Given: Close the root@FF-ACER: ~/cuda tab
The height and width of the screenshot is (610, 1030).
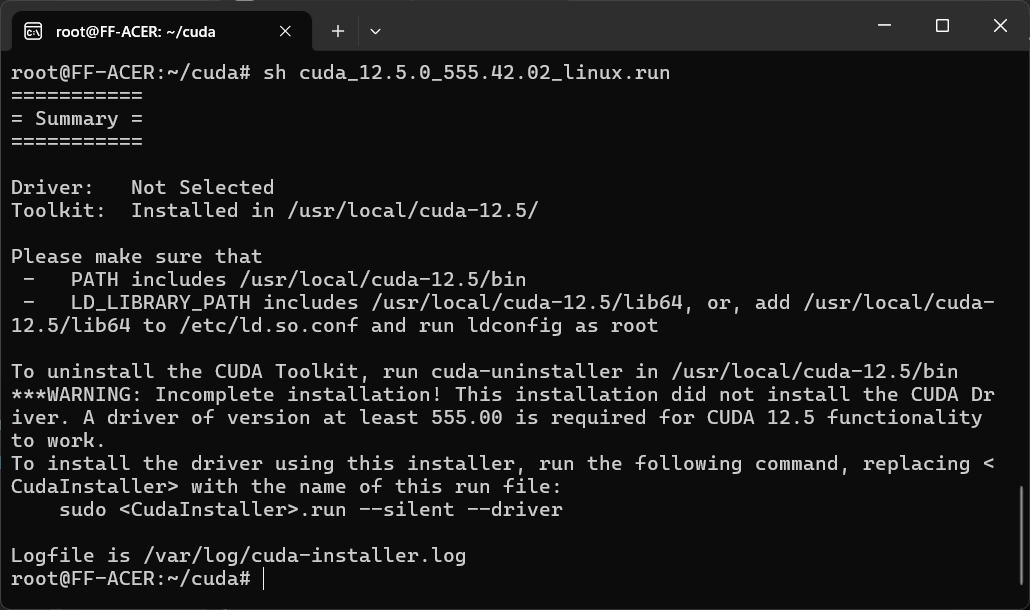Looking at the screenshot, I should coord(284,31).
